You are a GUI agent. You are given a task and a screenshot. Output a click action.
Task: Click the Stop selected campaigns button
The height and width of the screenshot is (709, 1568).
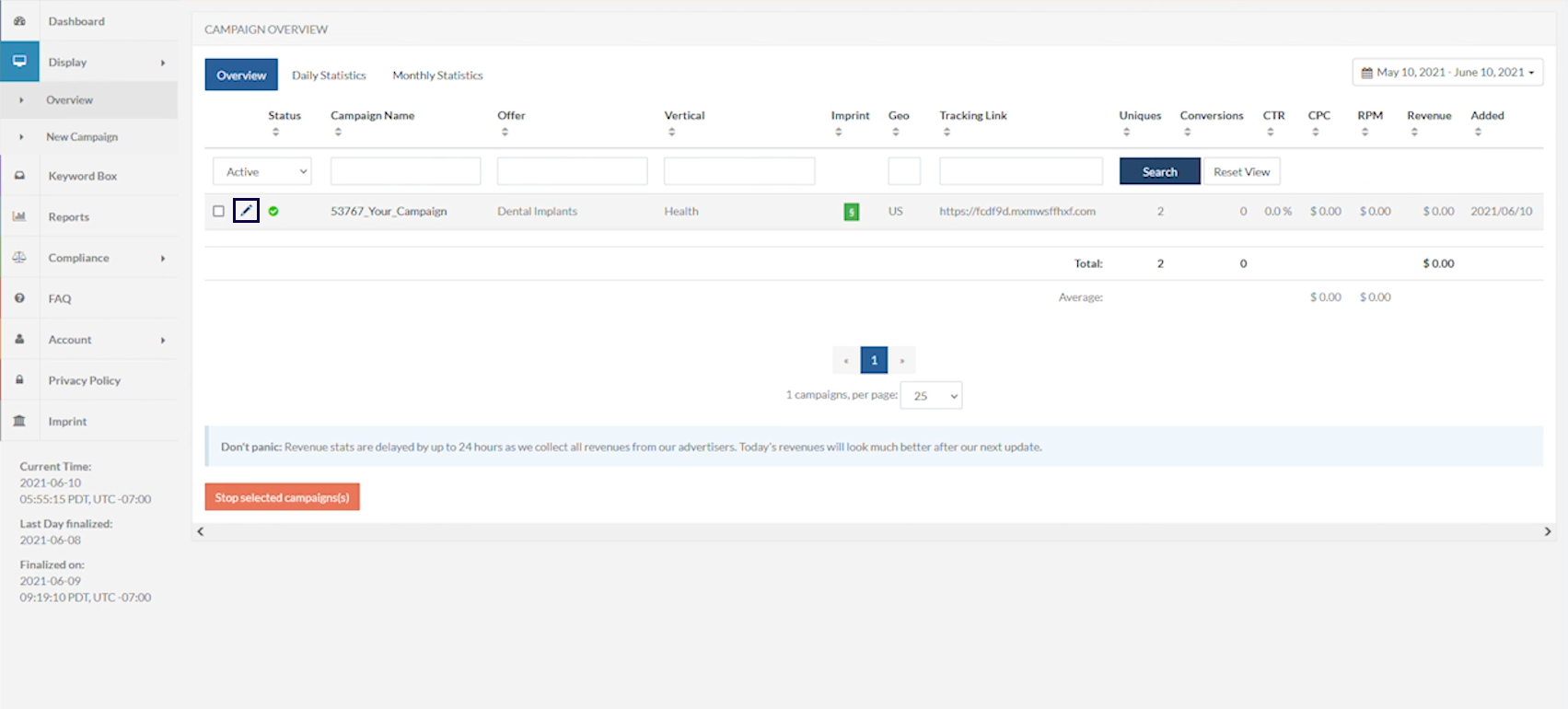pos(282,497)
